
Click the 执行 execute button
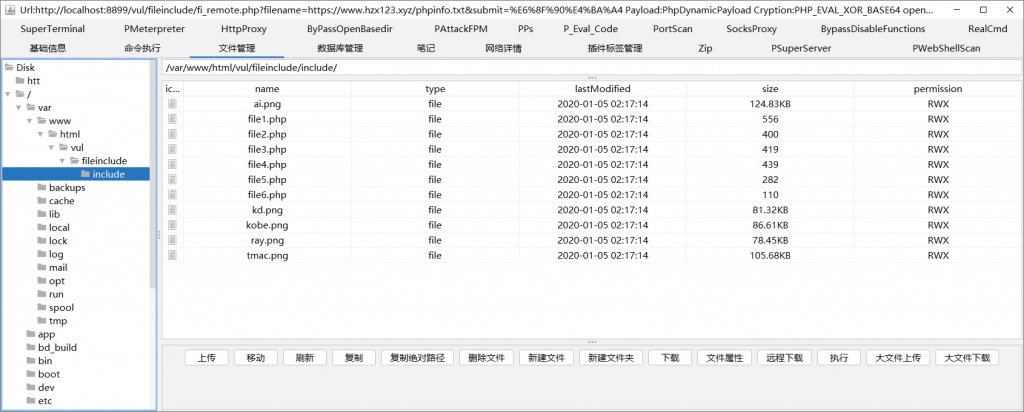tap(839, 358)
